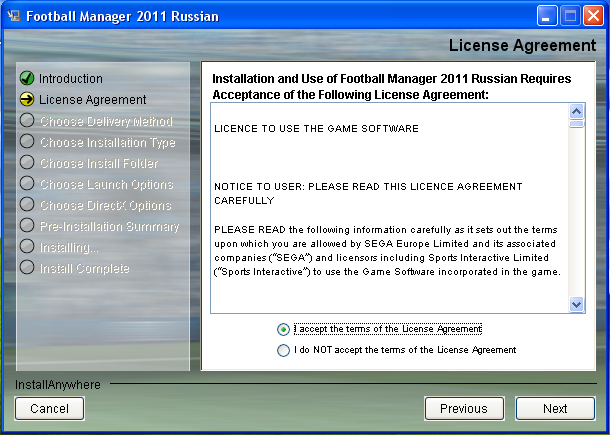Click the circle next to Choose Delivery Method
Screen dimensions: 610x435
(x=27, y=120)
